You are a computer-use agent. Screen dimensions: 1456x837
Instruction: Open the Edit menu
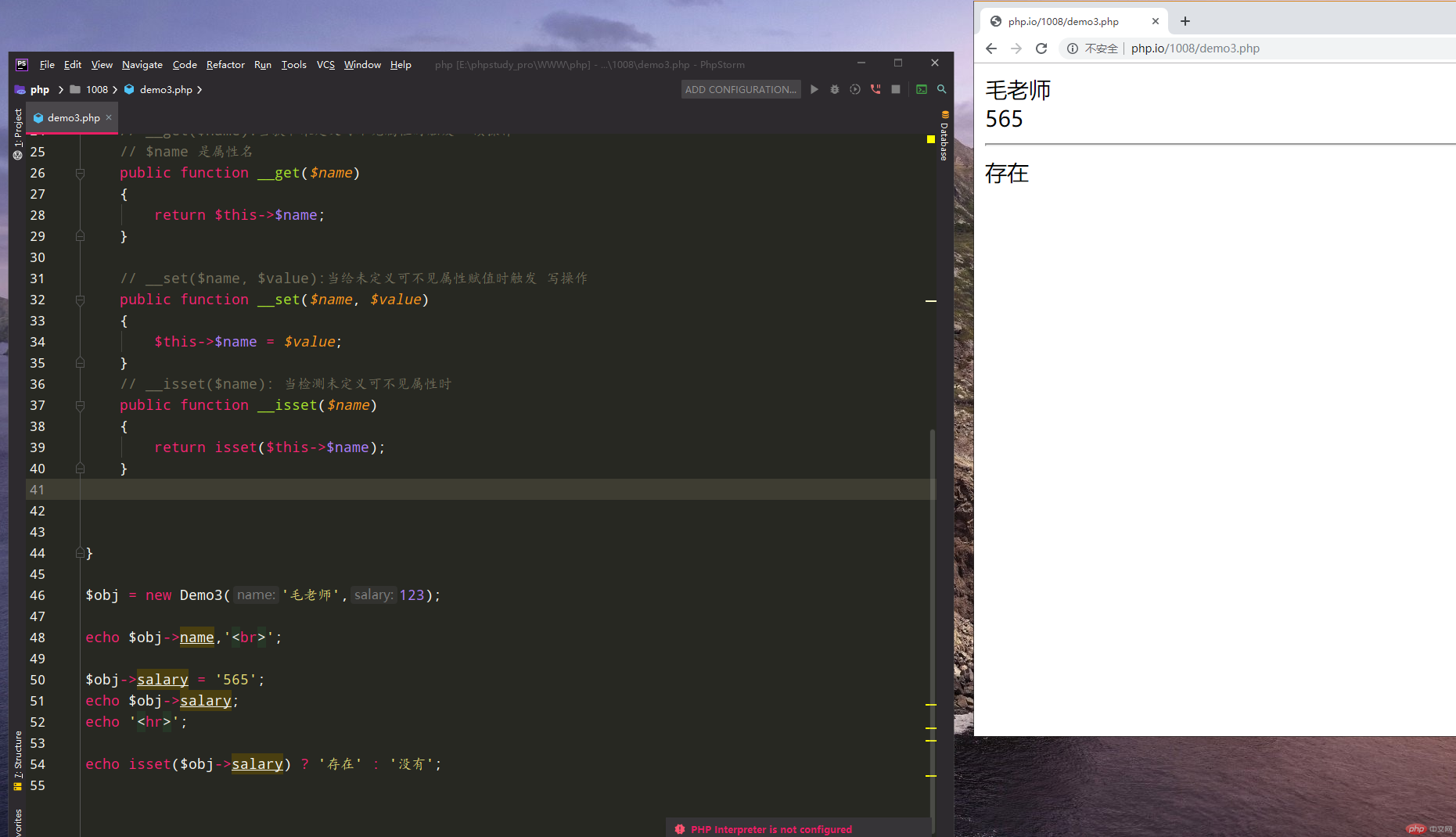[x=73, y=64]
